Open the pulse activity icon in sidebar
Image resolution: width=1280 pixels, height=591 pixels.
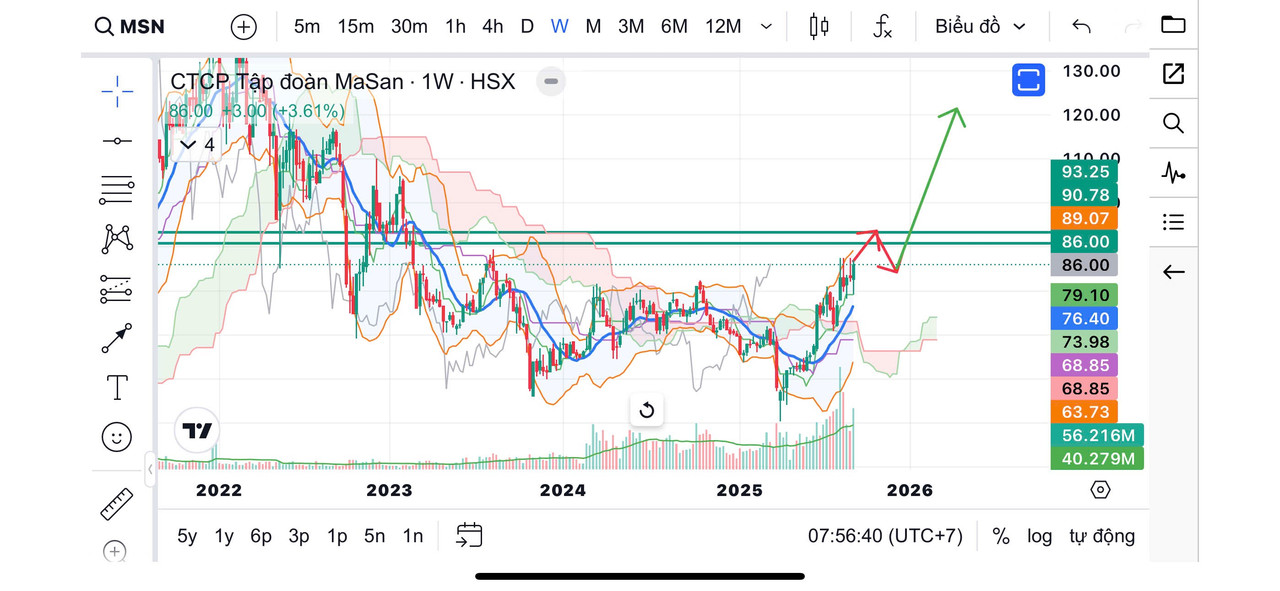coord(1173,173)
